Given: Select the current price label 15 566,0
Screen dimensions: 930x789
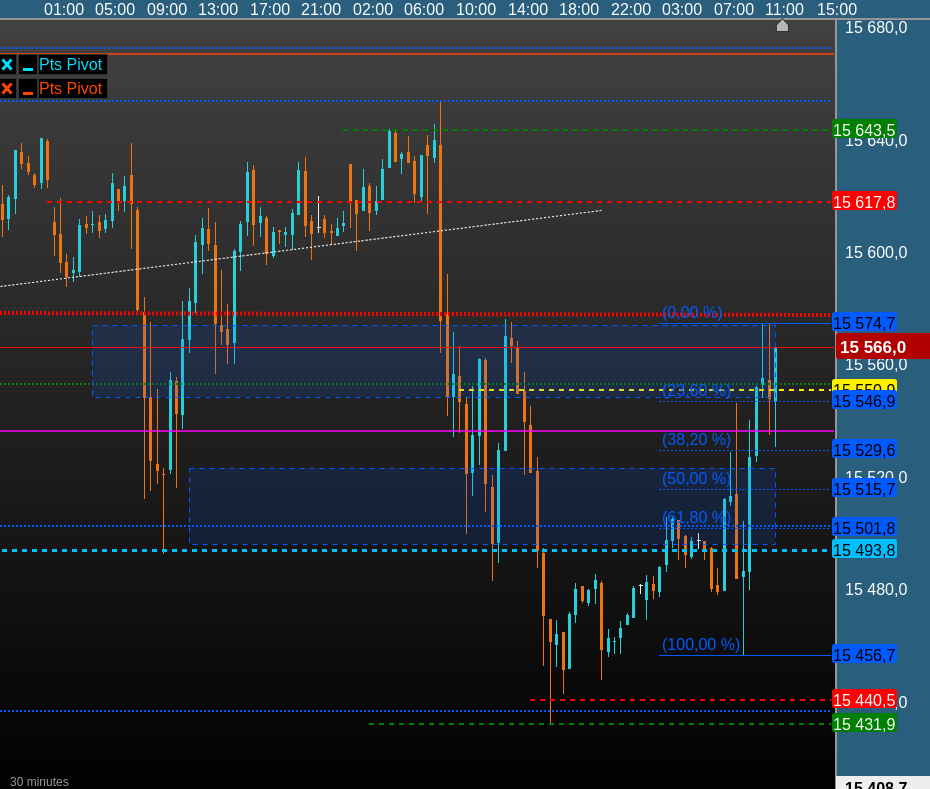Looking at the screenshot, I should [x=883, y=347].
